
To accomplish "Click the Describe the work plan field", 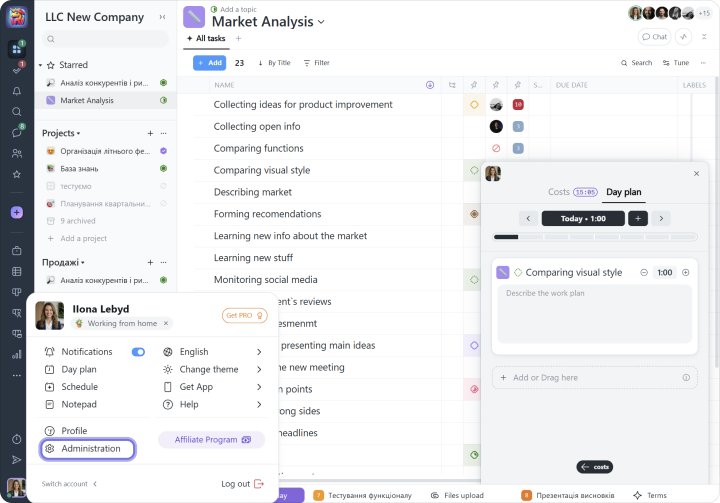I will [x=595, y=314].
